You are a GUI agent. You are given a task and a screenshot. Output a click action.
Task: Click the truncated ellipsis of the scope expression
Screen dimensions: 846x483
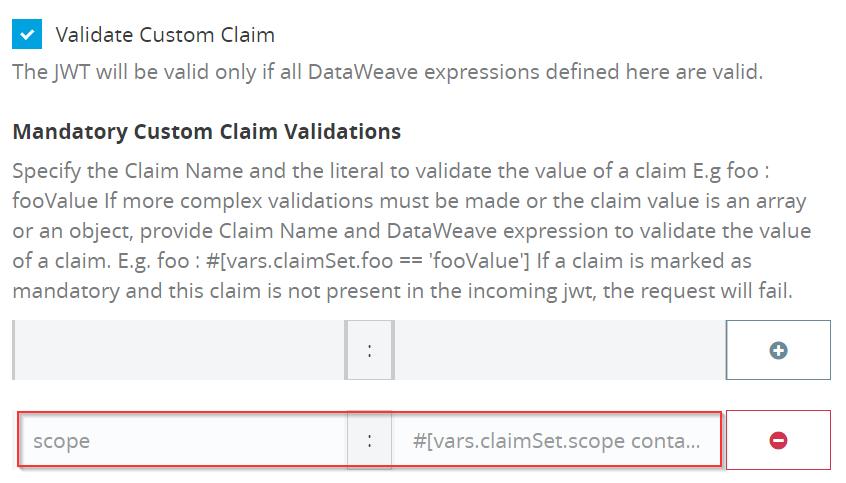pyautogui.click(x=690, y=441)
